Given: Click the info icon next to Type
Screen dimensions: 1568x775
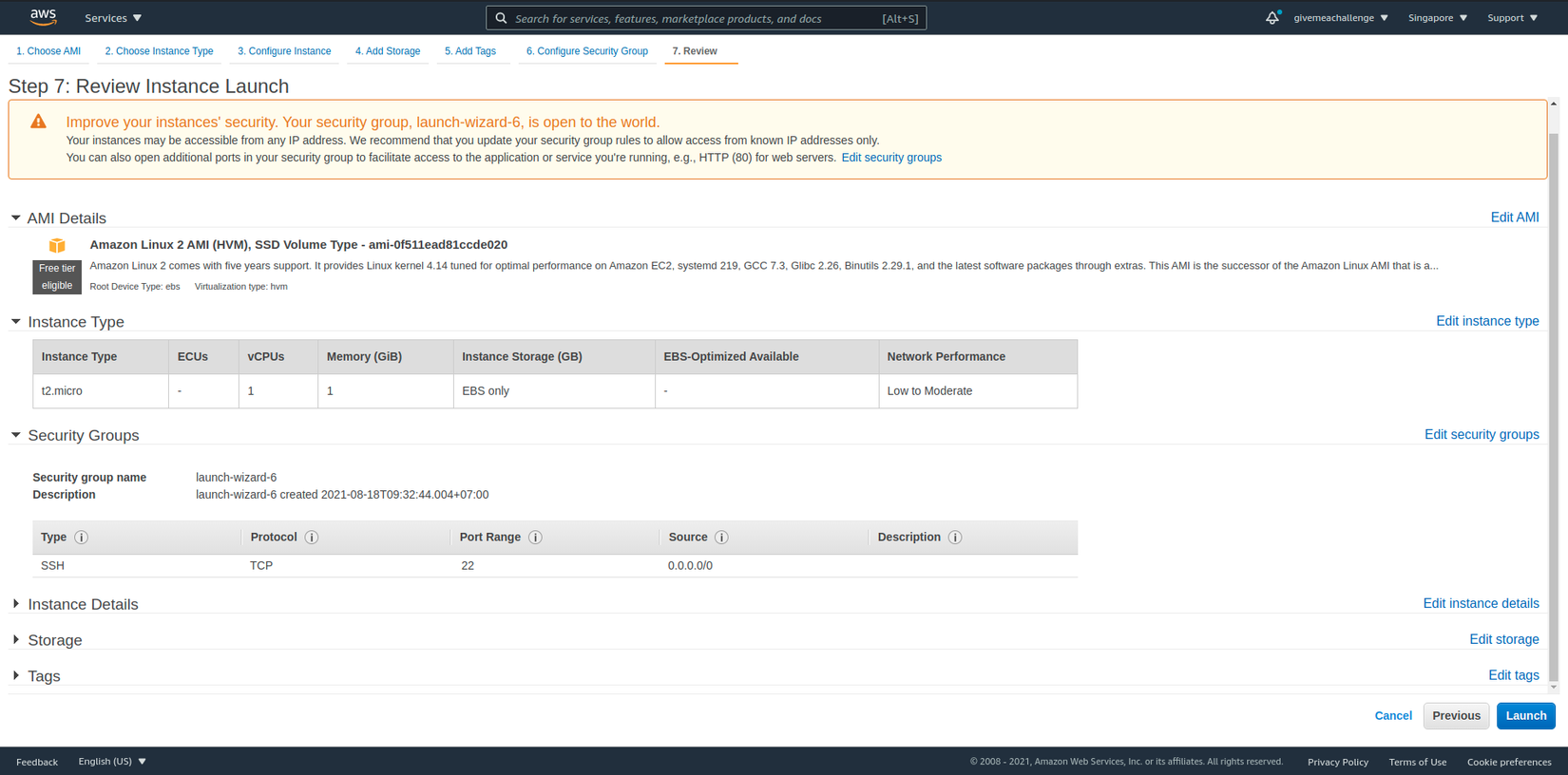Looking at the screenshot, I should pos(82,538).
